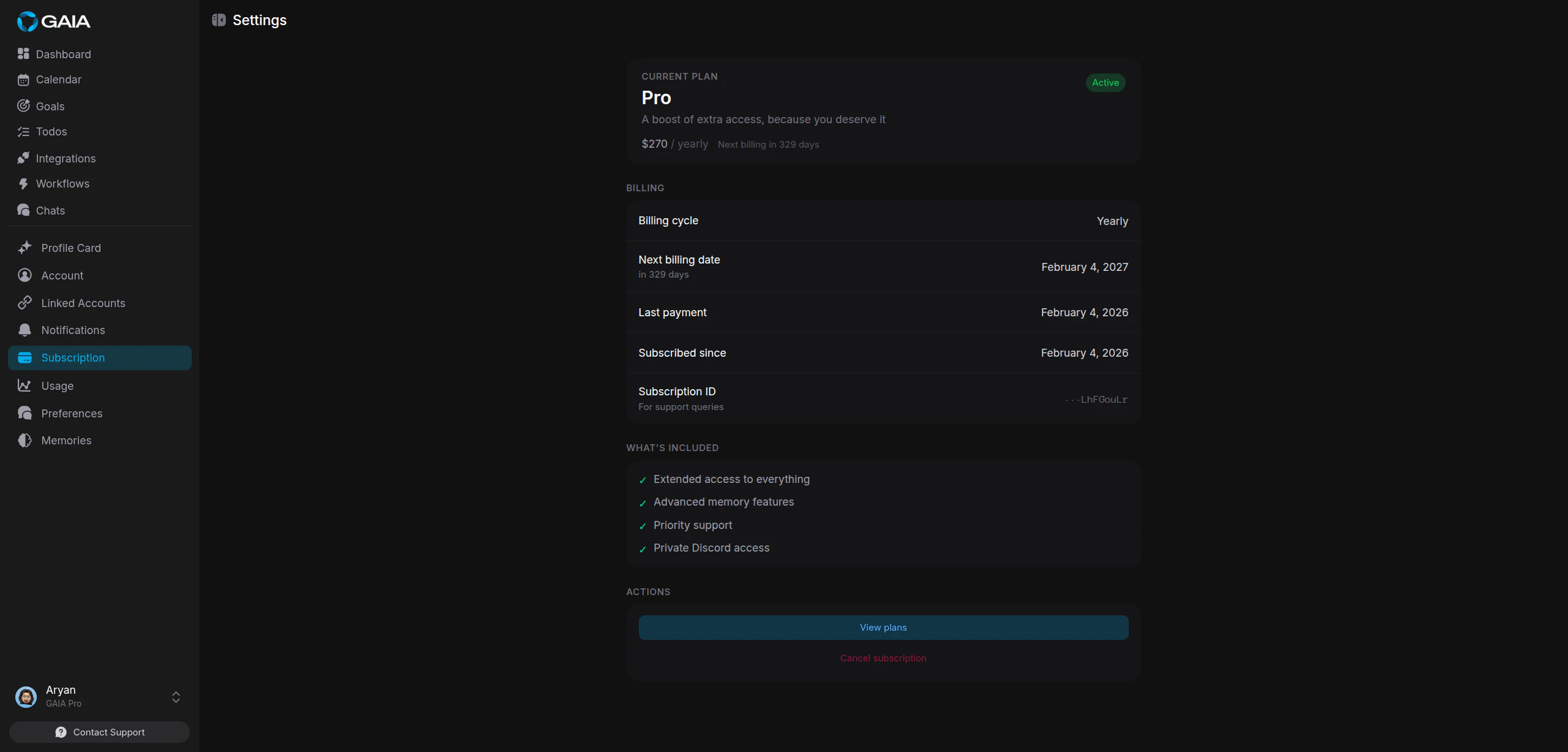
Task: Select the Workflows lightning icon
Action: click(24, 183)
